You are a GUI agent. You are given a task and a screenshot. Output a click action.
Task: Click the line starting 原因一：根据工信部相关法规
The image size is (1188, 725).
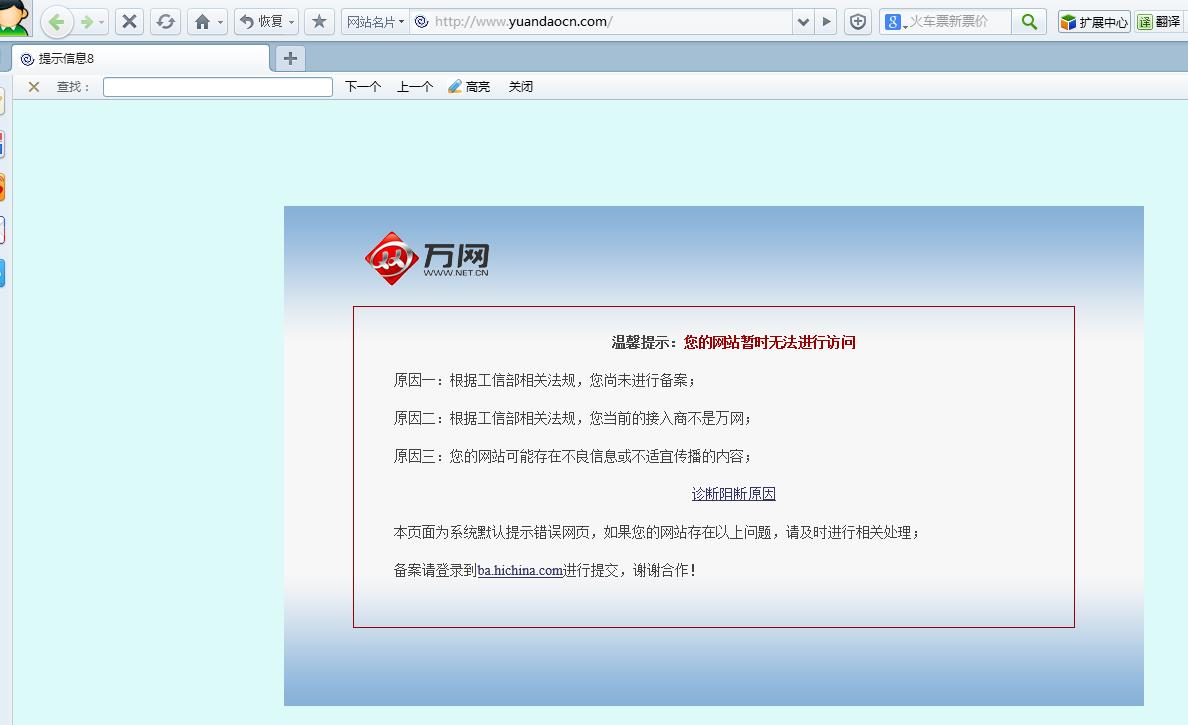tap(544, 380)
